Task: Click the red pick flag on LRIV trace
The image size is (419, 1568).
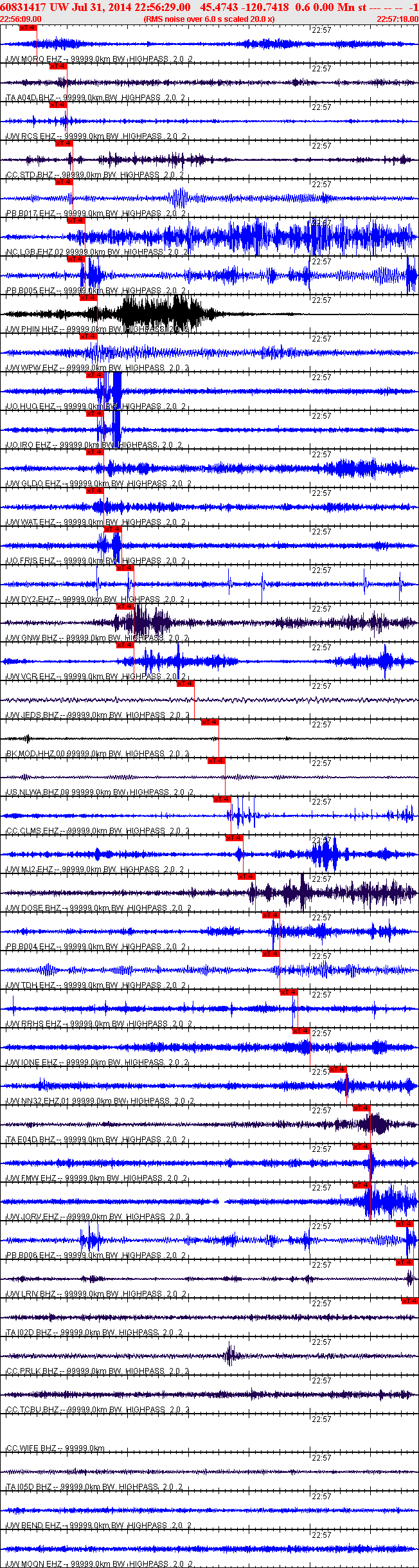Action: pos(404,1263)
